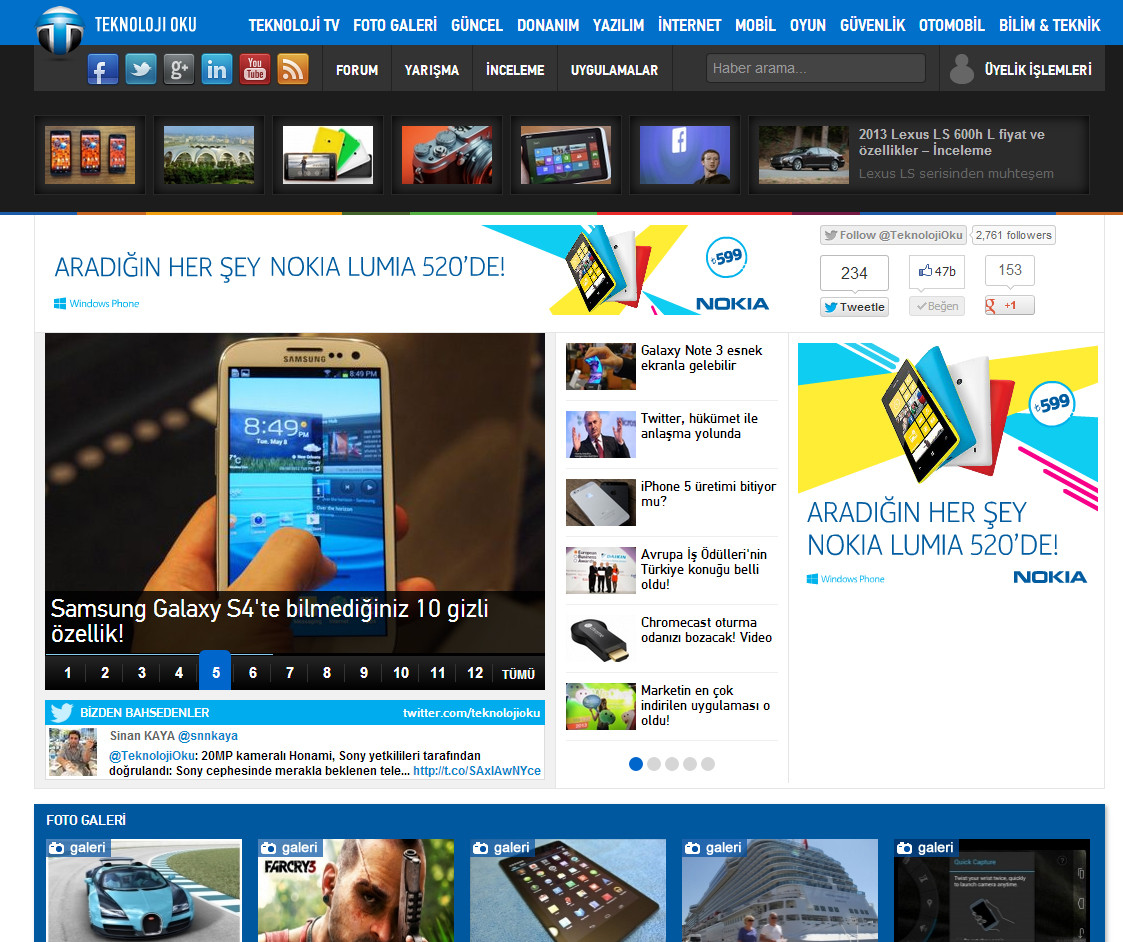Select the second news pagination dot
Viewport: 1123px width, 942px height.
click(654, 764)
